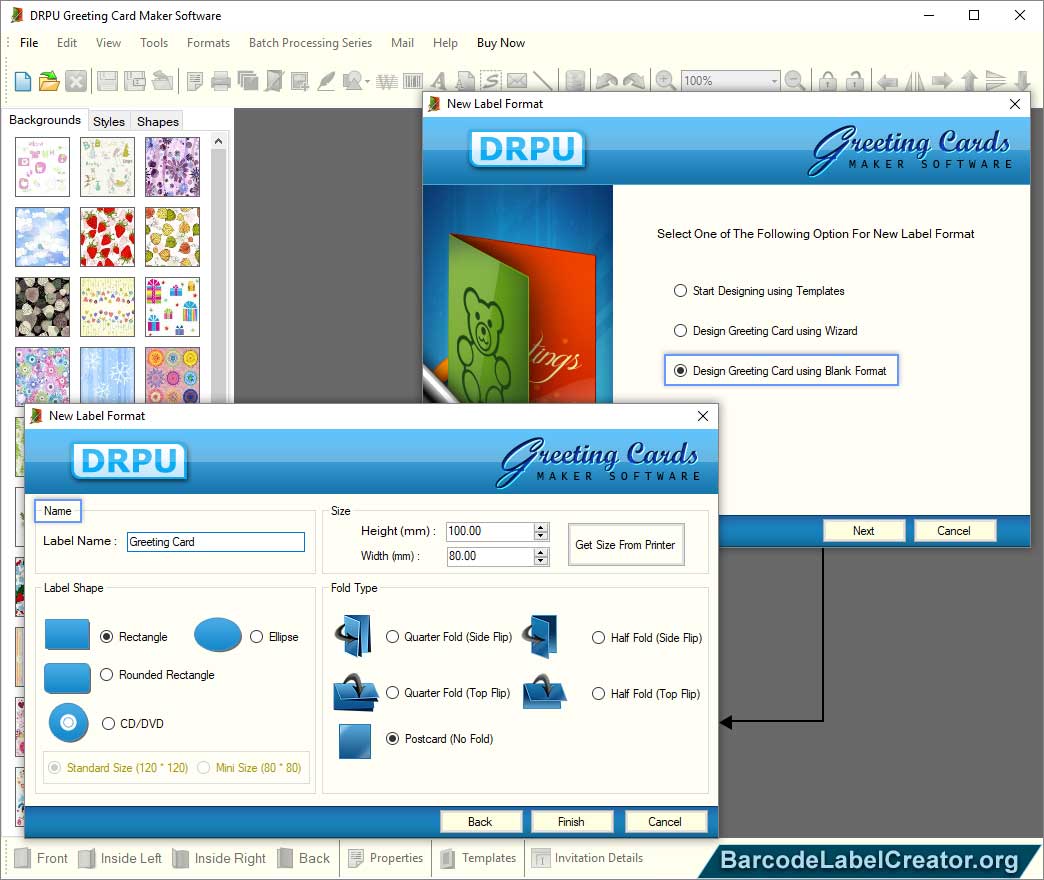The image size is (1044, 880).
Task: Decrease Width value with down stepper
Action: (541, 561)
